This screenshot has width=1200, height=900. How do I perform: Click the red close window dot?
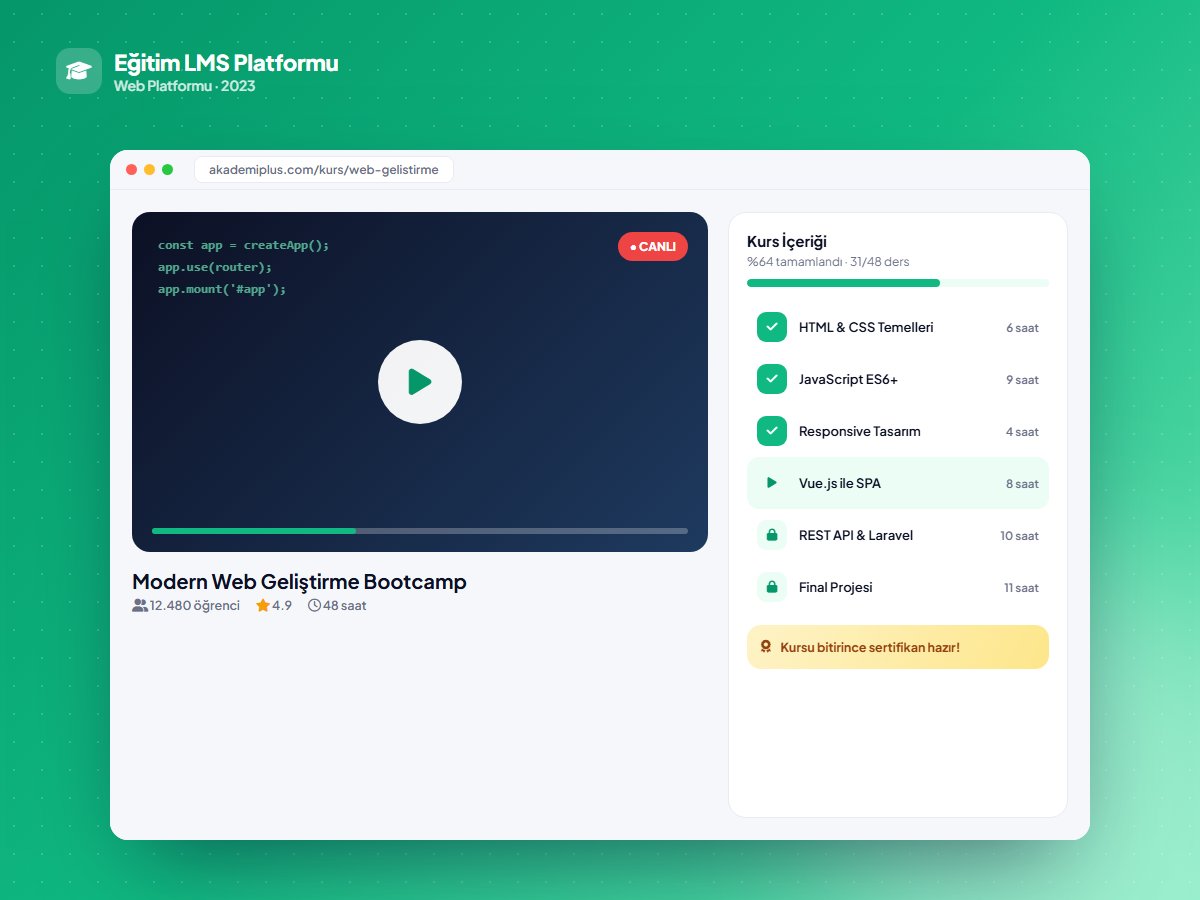pos(132,170)
